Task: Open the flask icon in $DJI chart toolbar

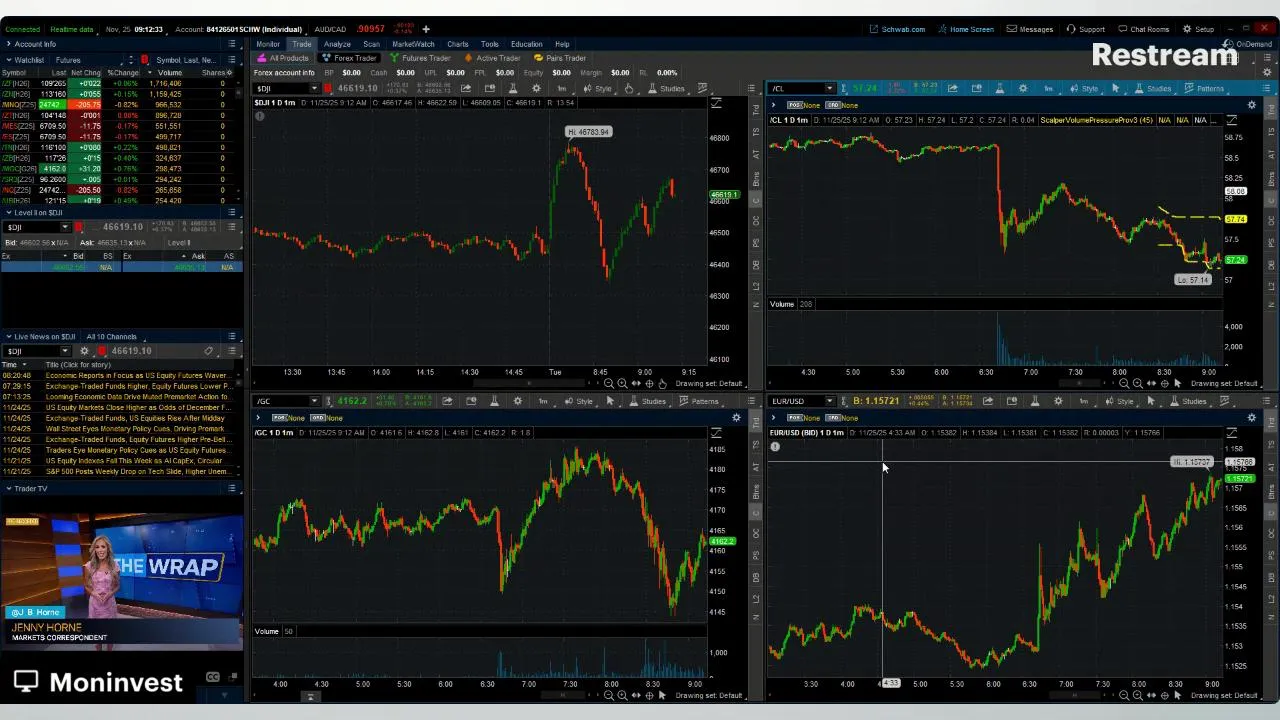Action: pos(513,89)
